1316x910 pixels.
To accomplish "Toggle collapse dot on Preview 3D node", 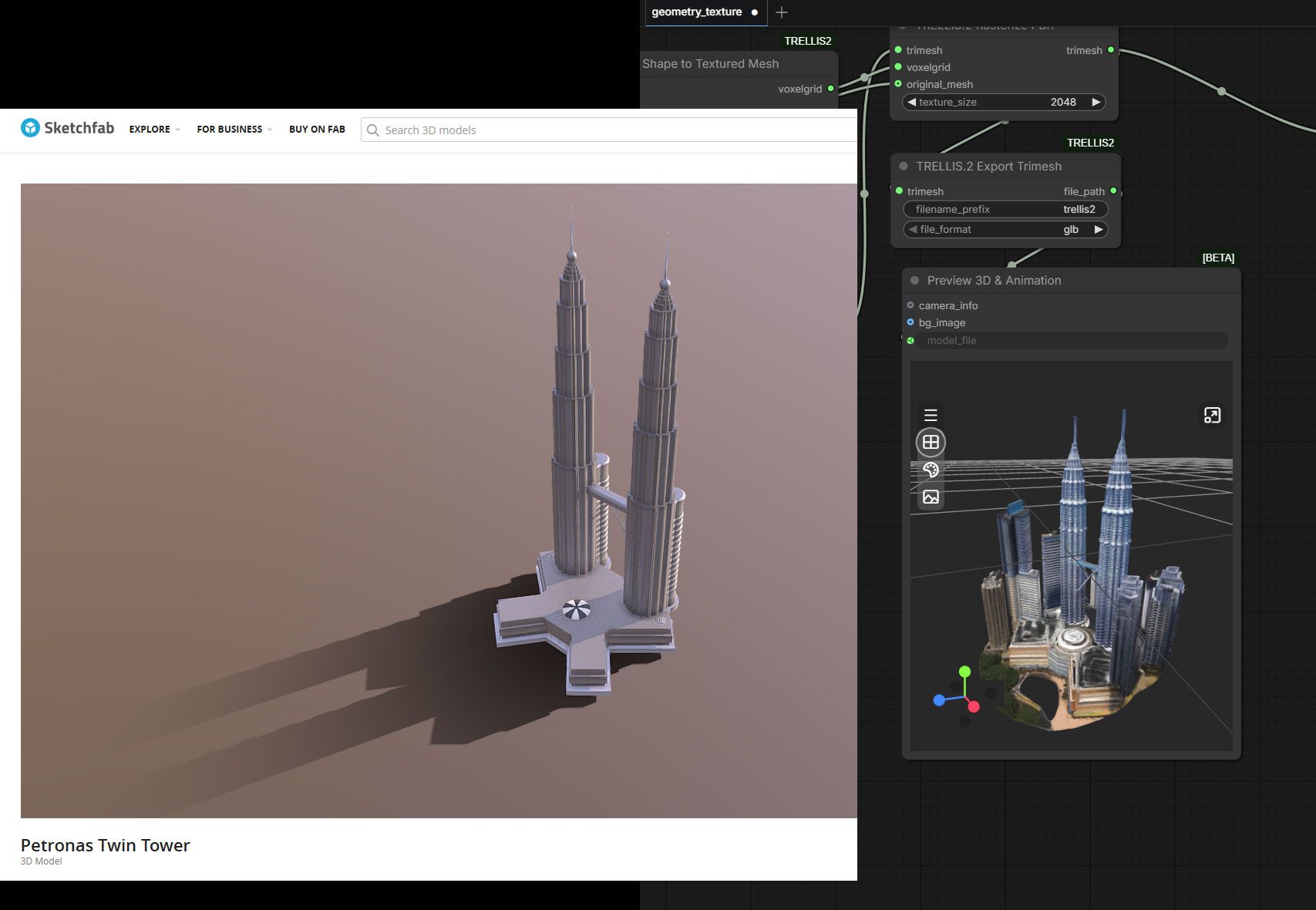I will pyautogui.click(x=914, y=281).
